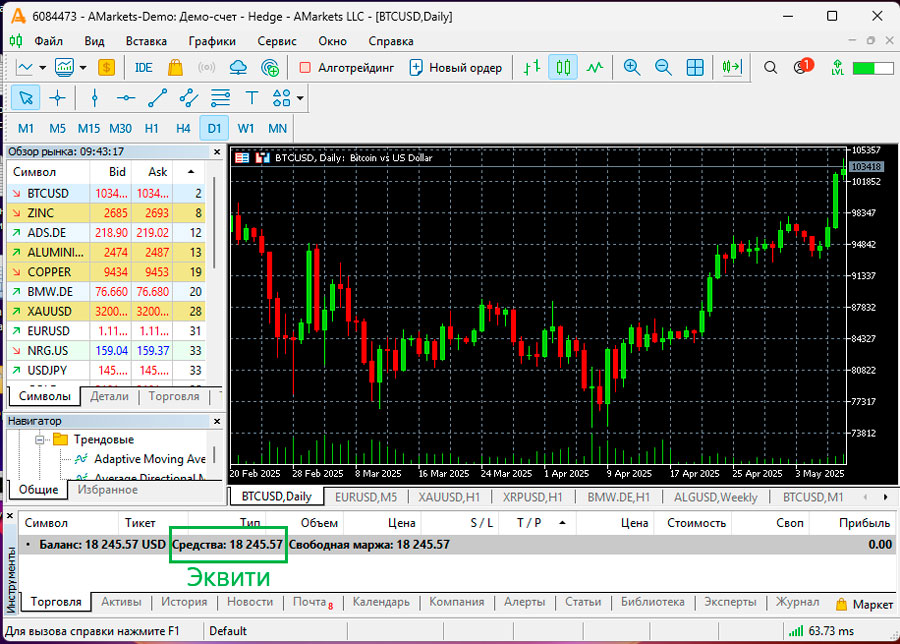The height and width of the screenshot is (644, 900).
Task: Select the Fibonacci retracement tool
Action: 220,98
